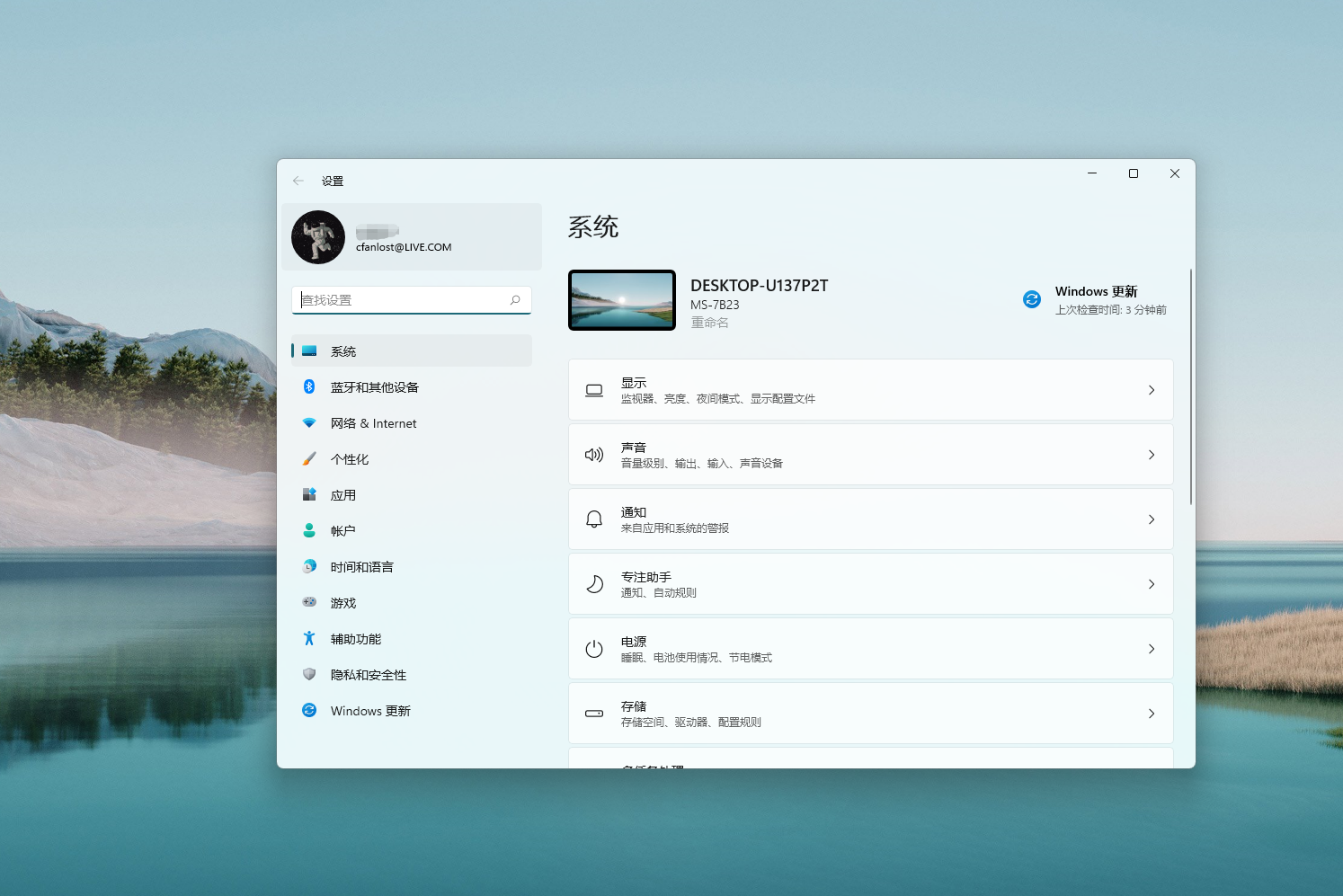Expand 存储 using its chevron
Viewport: 1343px width, 896px height.
[x=1152, y=714]
